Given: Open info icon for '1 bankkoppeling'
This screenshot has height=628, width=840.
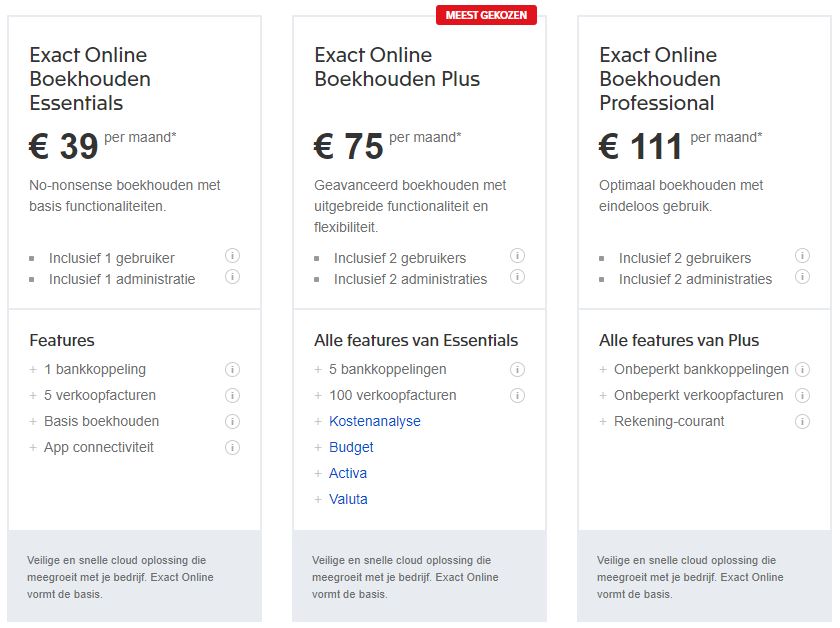Looking at the screenshot, I should point(232,369).
